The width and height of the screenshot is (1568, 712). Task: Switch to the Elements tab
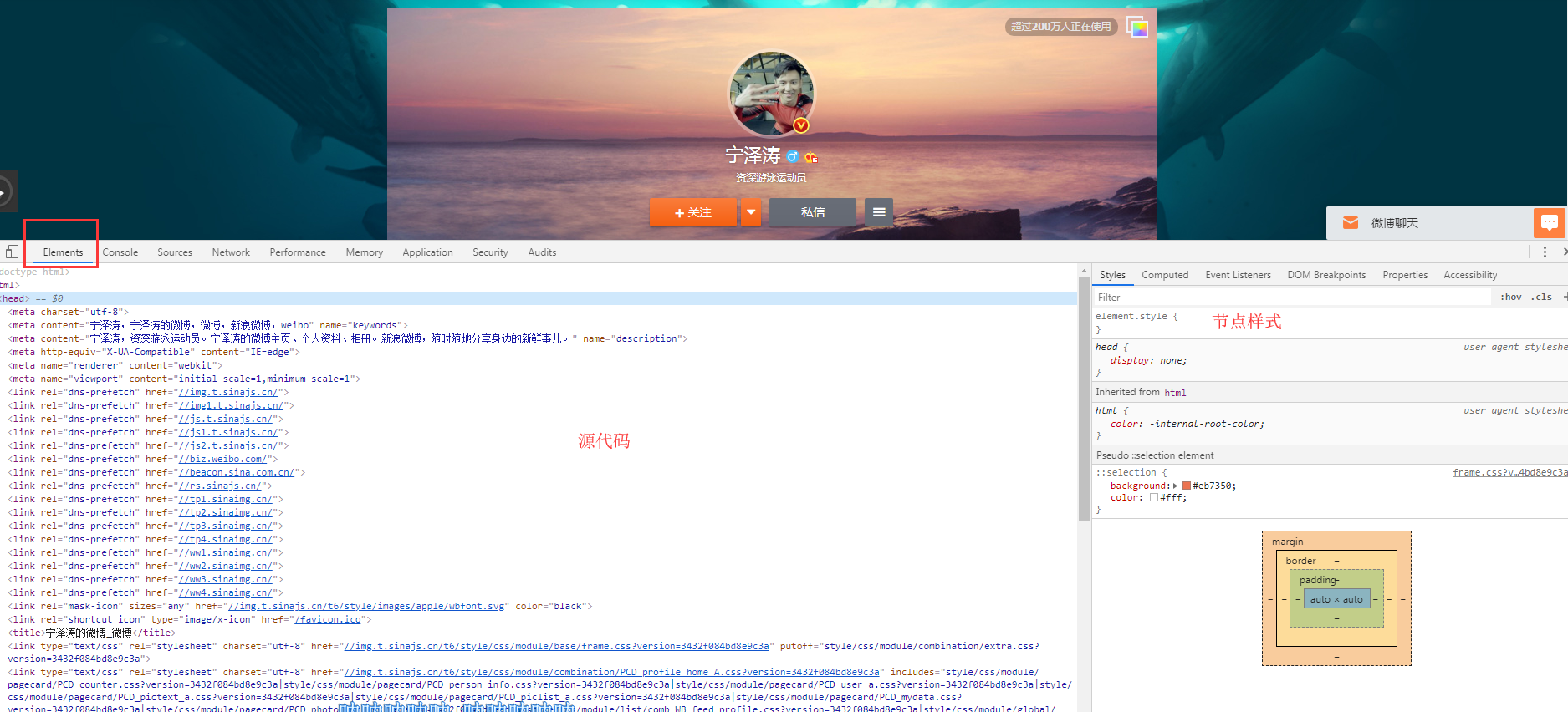tap(63, 252)
